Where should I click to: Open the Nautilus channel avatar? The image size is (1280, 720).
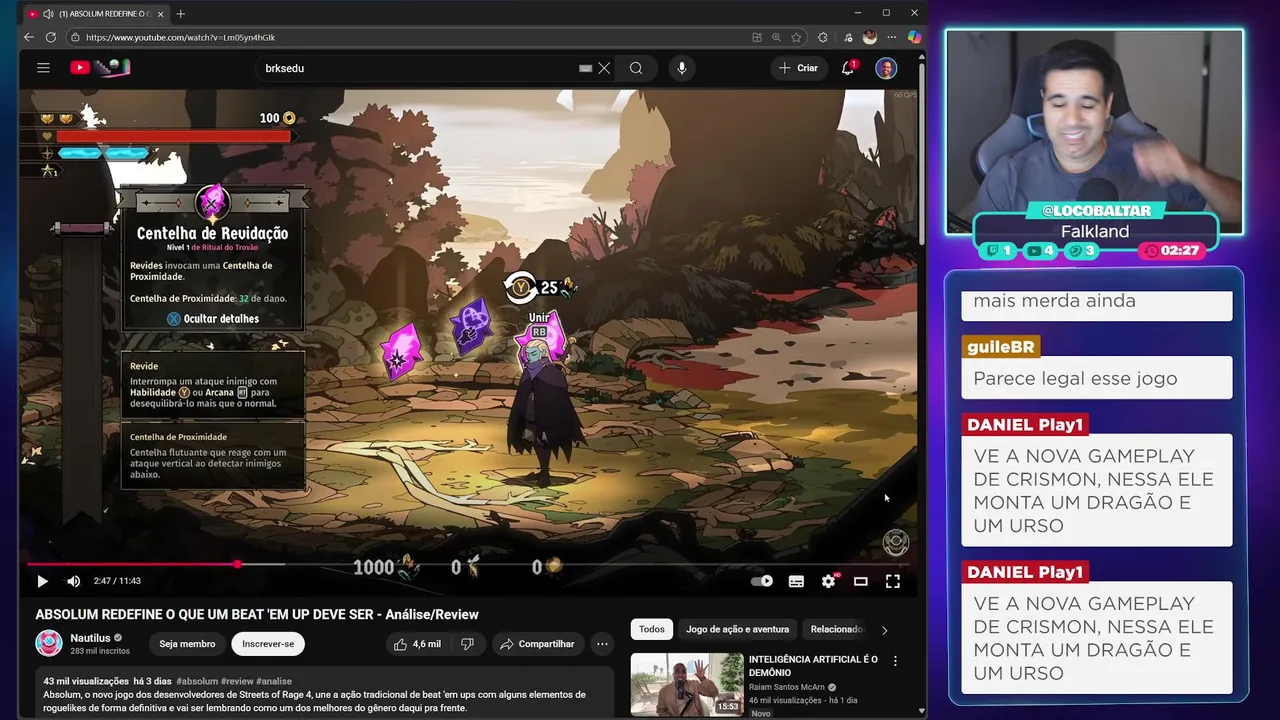point(49,644)
